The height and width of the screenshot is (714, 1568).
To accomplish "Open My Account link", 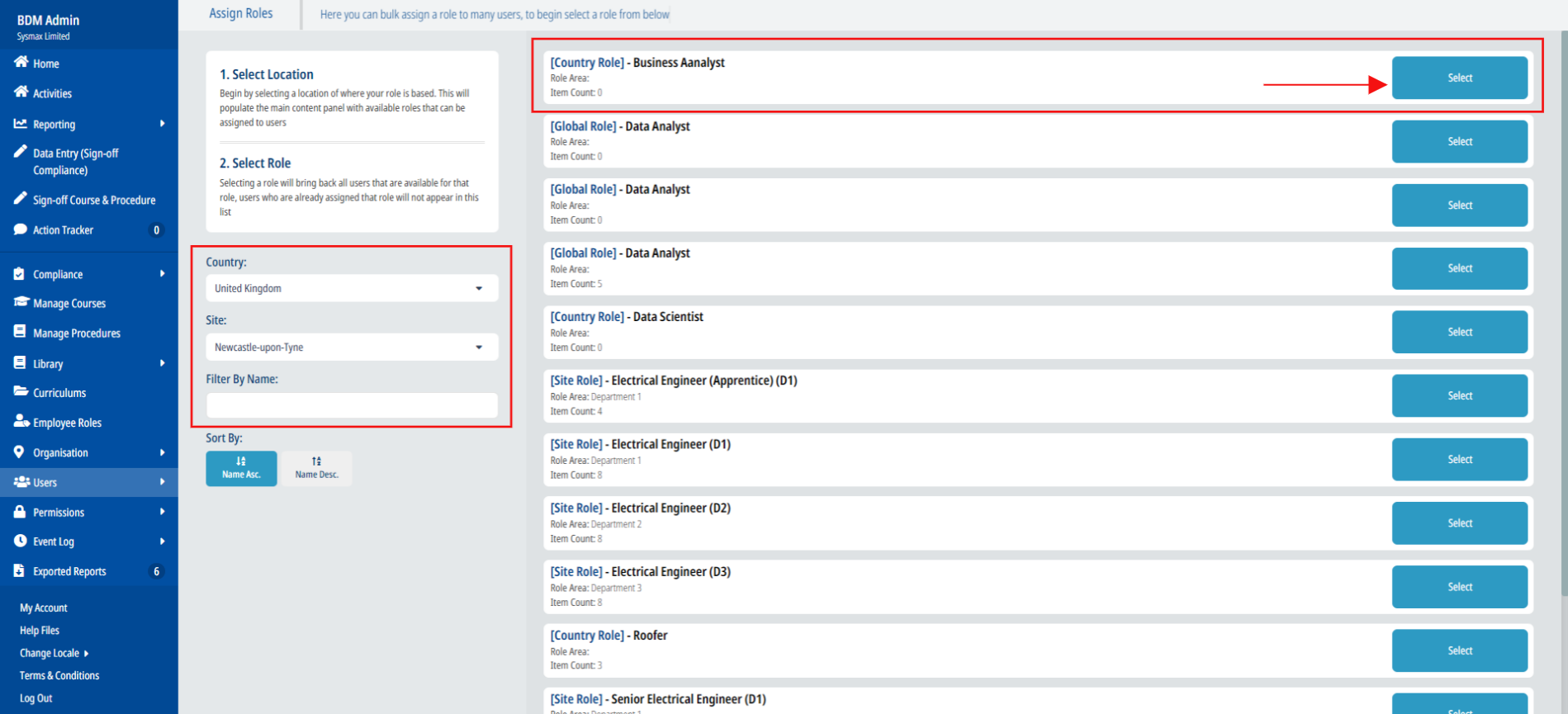I will (44, 608).
